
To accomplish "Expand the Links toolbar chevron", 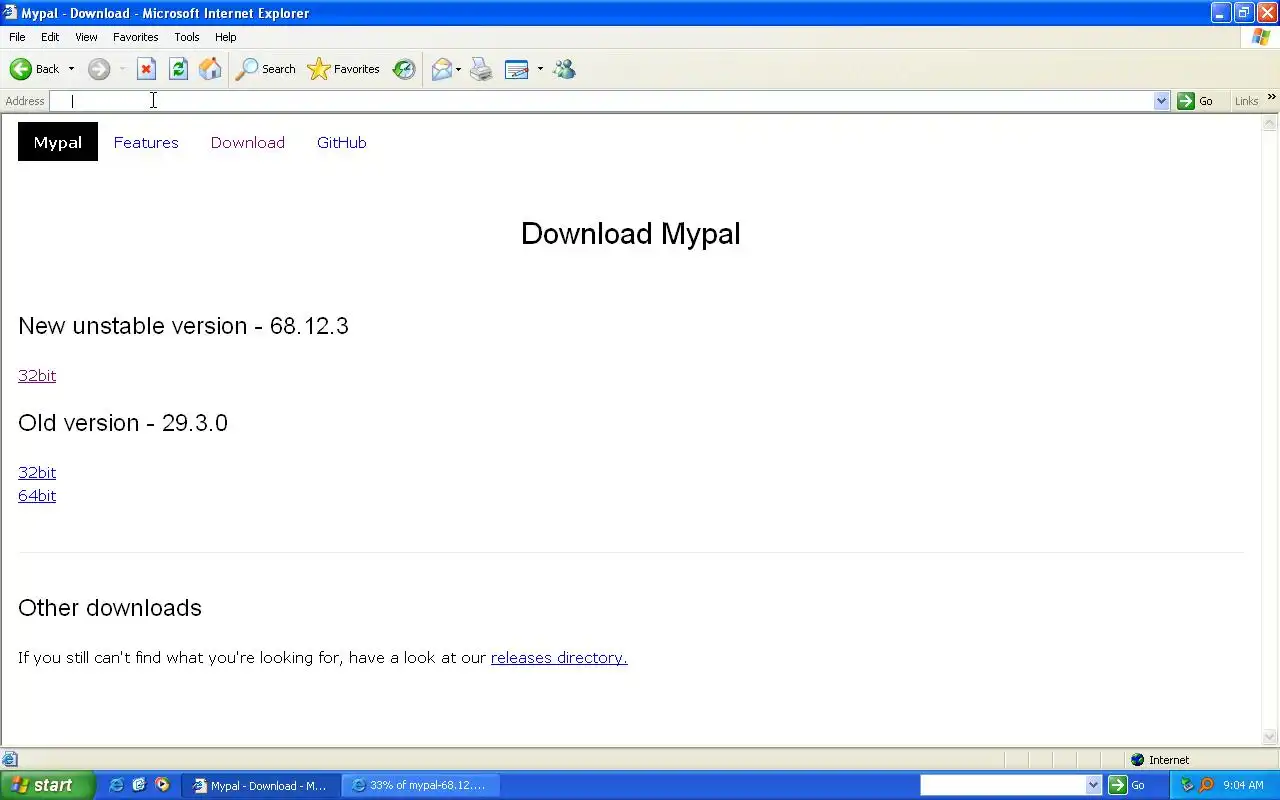I will point(1271,97).
